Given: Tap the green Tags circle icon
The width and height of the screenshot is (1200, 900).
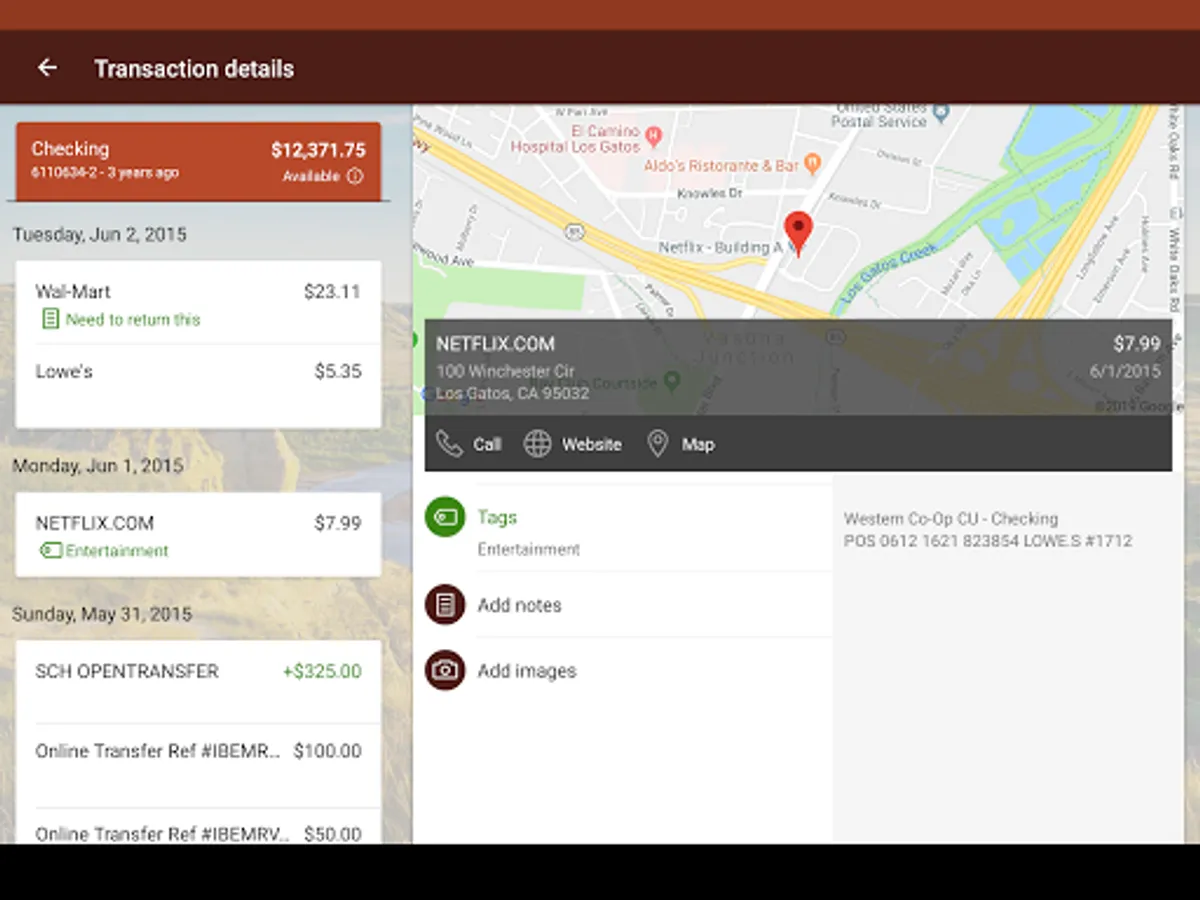Looking at the screenshot, I should coord(445,517).
